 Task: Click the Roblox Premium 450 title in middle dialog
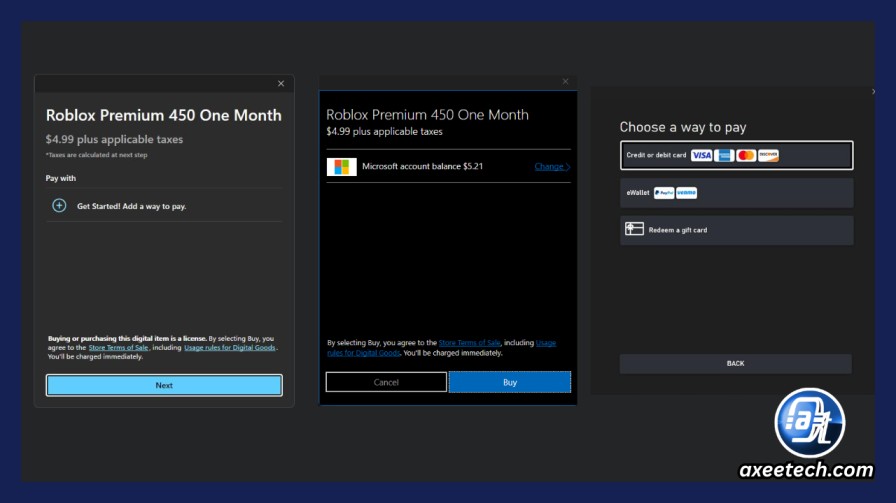427,115
